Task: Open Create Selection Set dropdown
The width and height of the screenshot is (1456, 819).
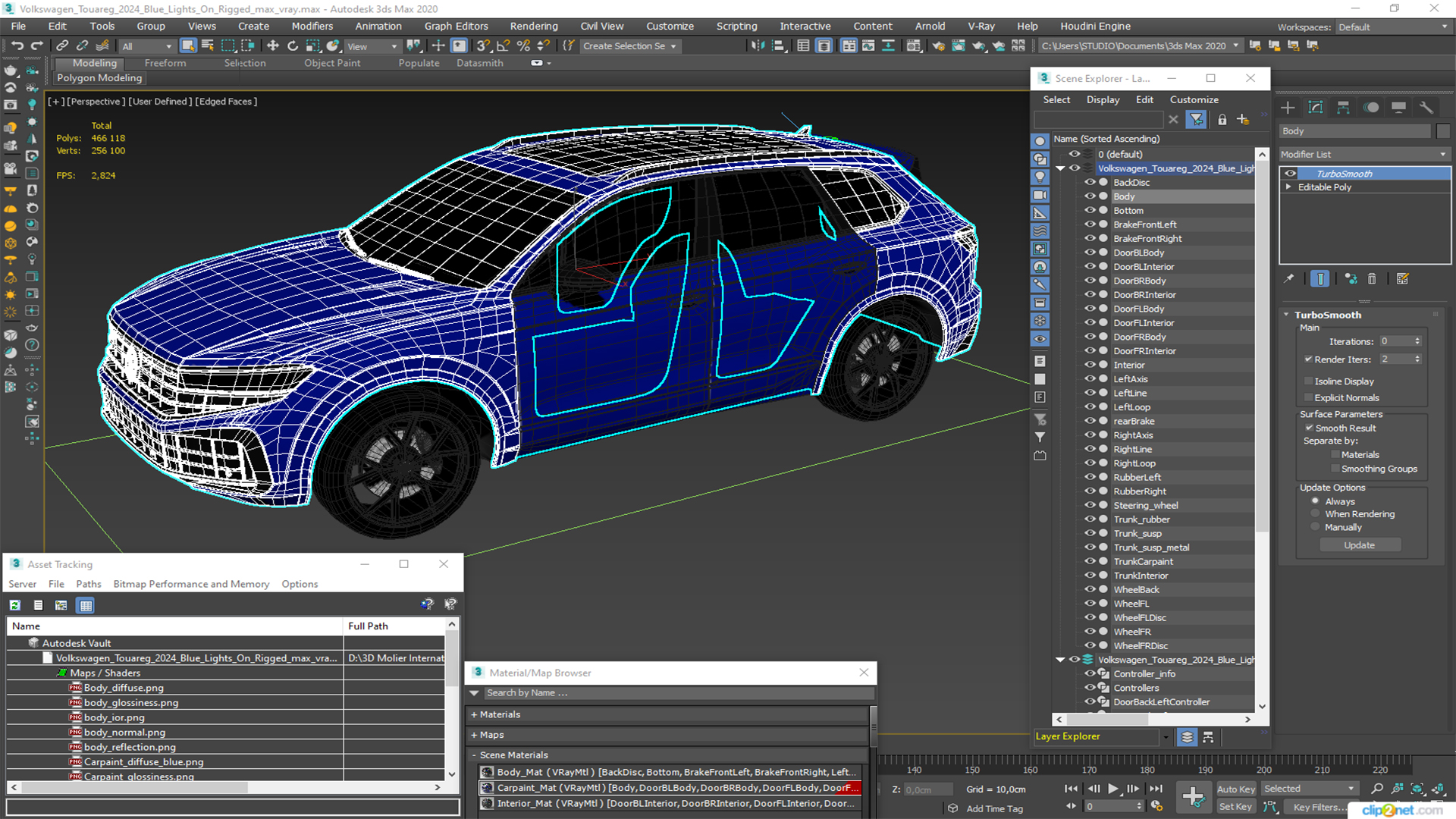Action: click(629, 46)
